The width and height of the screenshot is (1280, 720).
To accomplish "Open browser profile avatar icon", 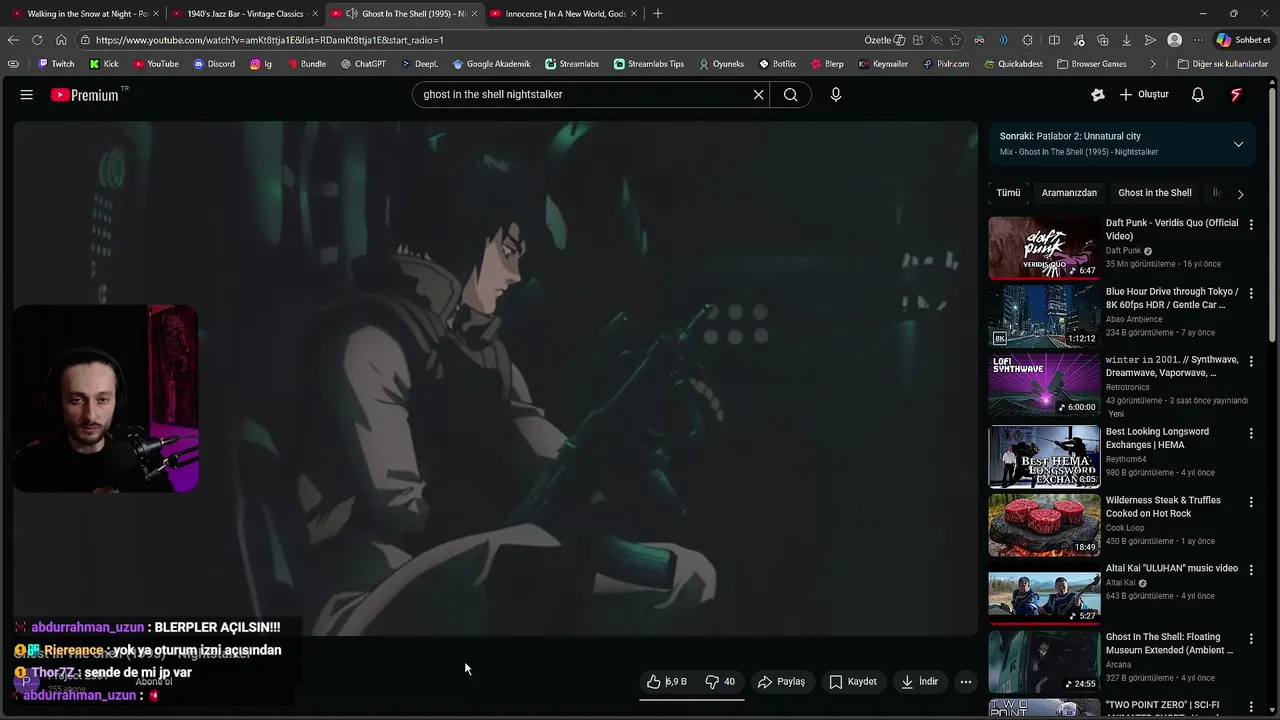I will pyautogui.click(x=1174, y=40).
